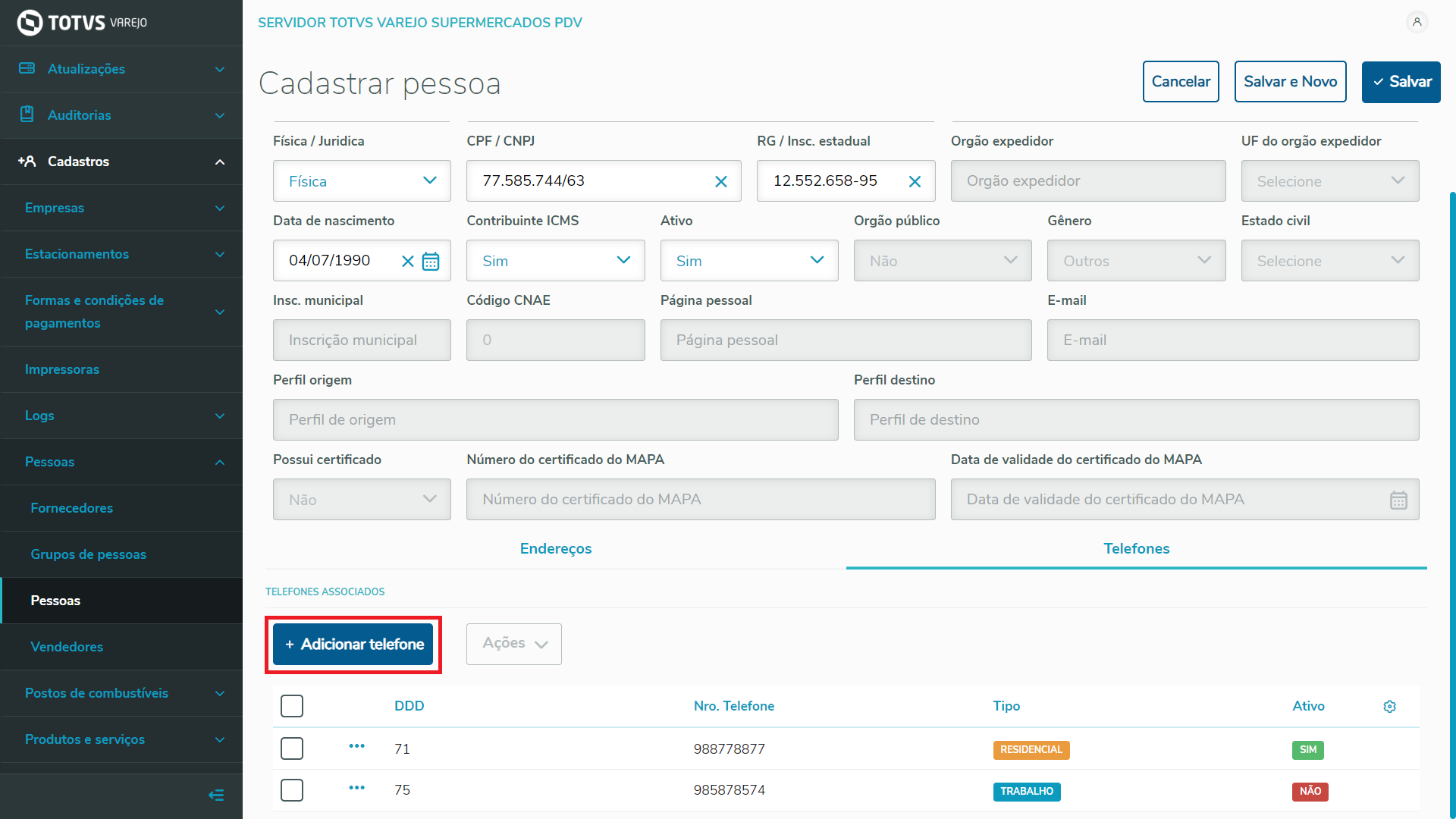The height and width of the screenshot is (819, 1456).
Task: Open the phone table settings gear
Action: point(1389,706)
